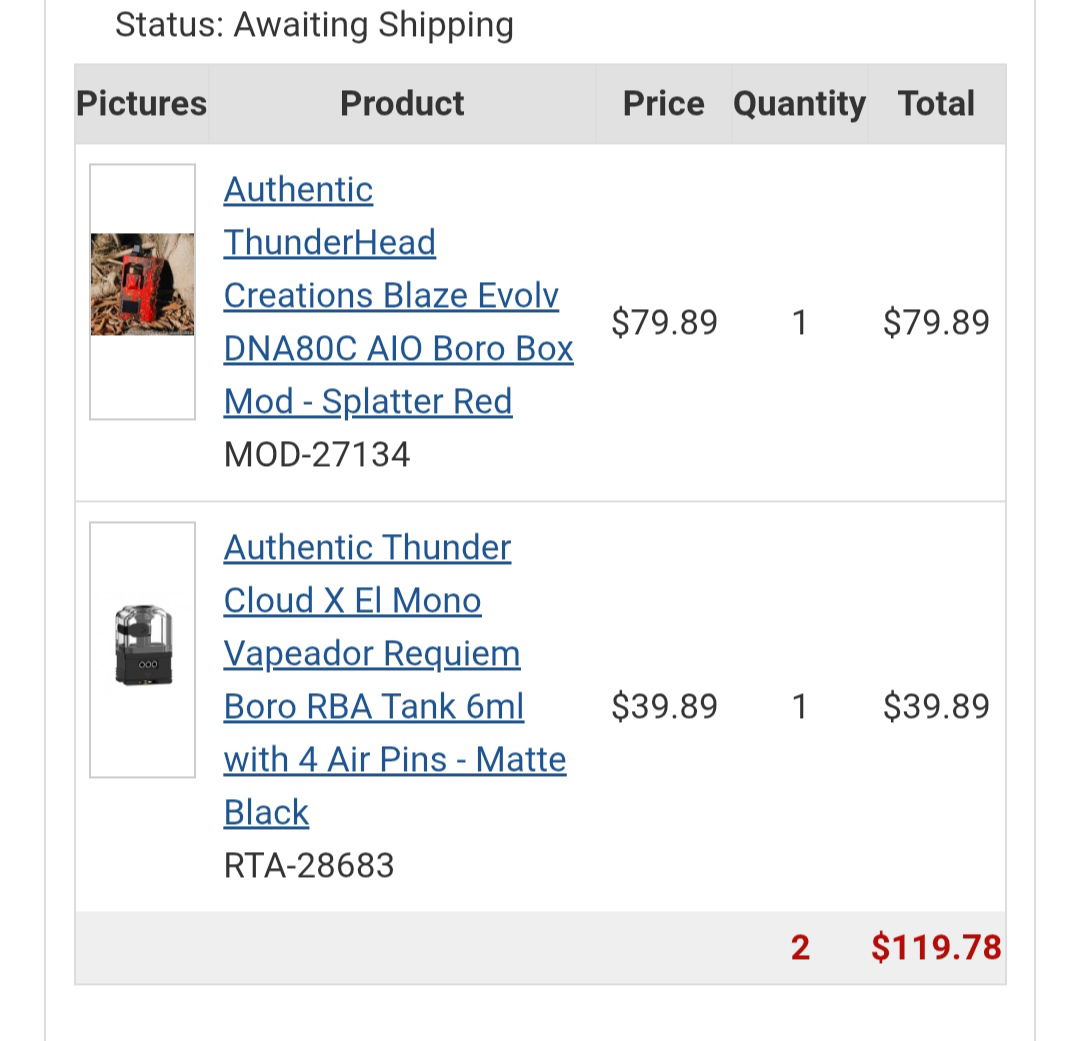1080x1041 pixels.
Task: Click the quantity 1 for Boro tank row
Action: coord(799,706)
